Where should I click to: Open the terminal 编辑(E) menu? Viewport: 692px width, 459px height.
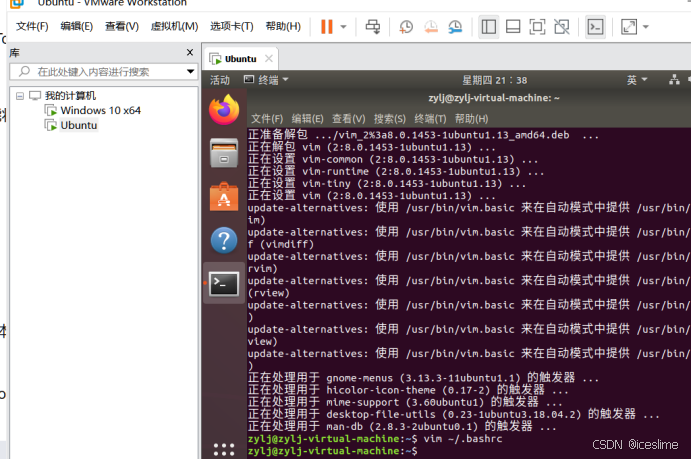(x=308, y=119)
